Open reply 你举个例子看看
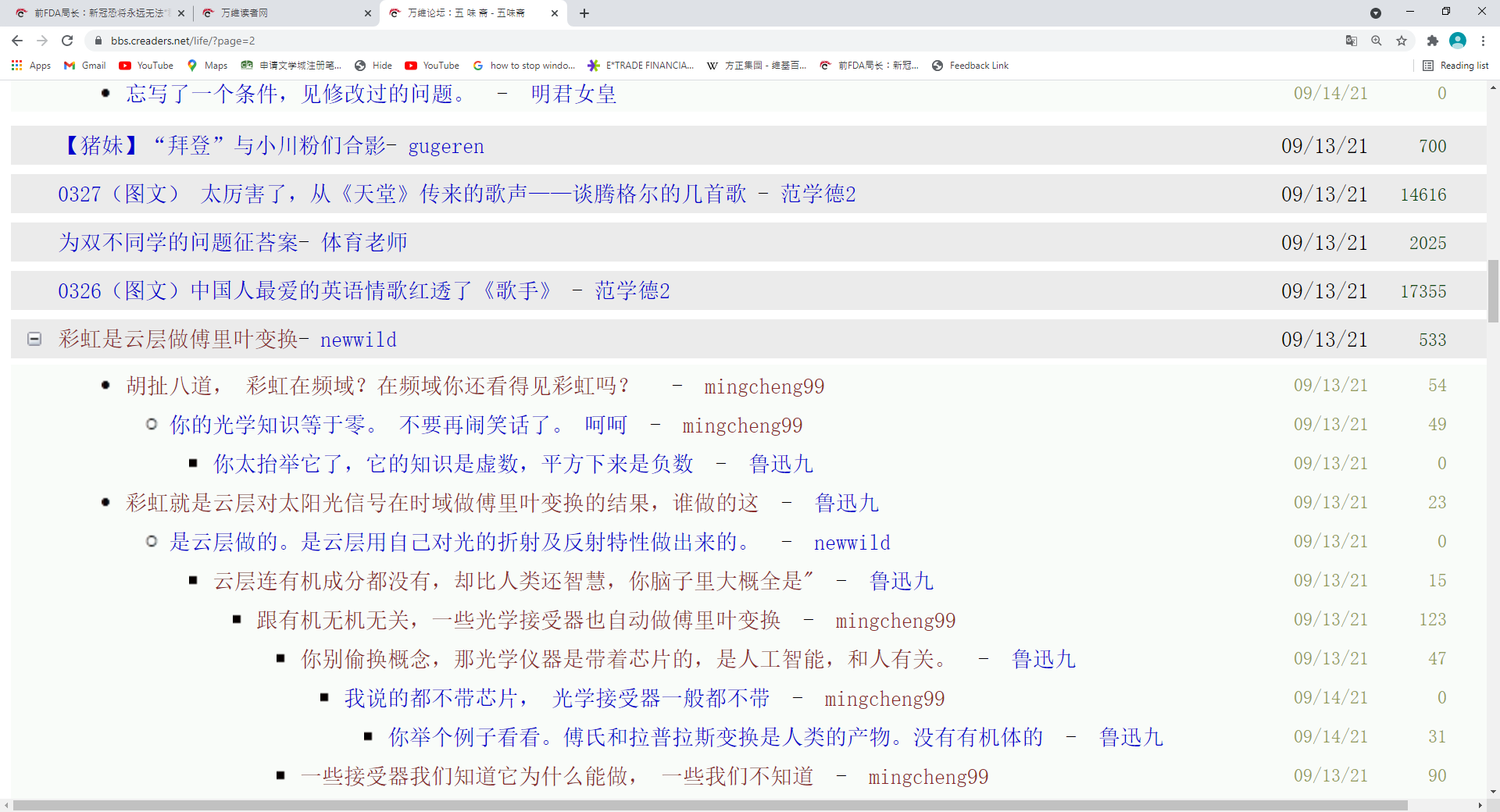Image resolution: width=1500 pixels, height=812 pixels. click(716, 738)
